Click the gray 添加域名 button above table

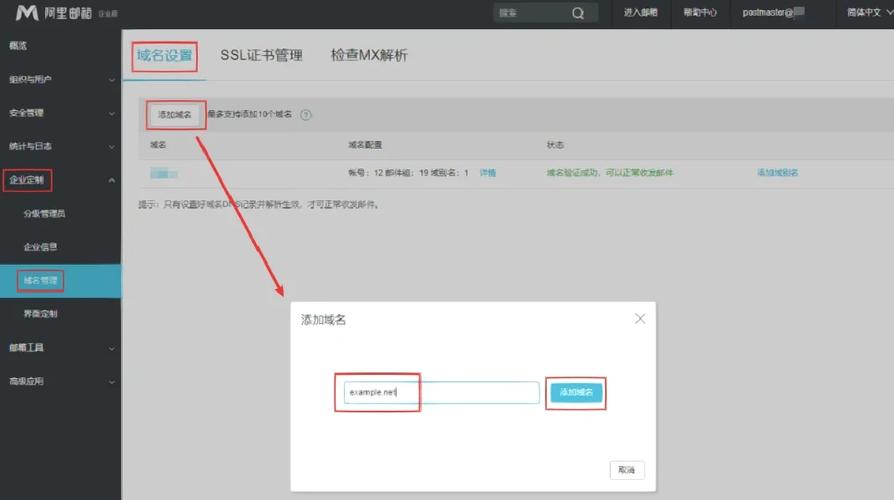174,115
